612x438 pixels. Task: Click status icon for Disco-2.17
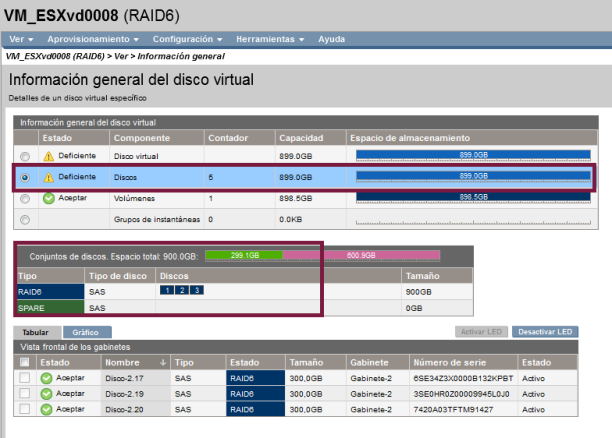click(x=47, y=378)
